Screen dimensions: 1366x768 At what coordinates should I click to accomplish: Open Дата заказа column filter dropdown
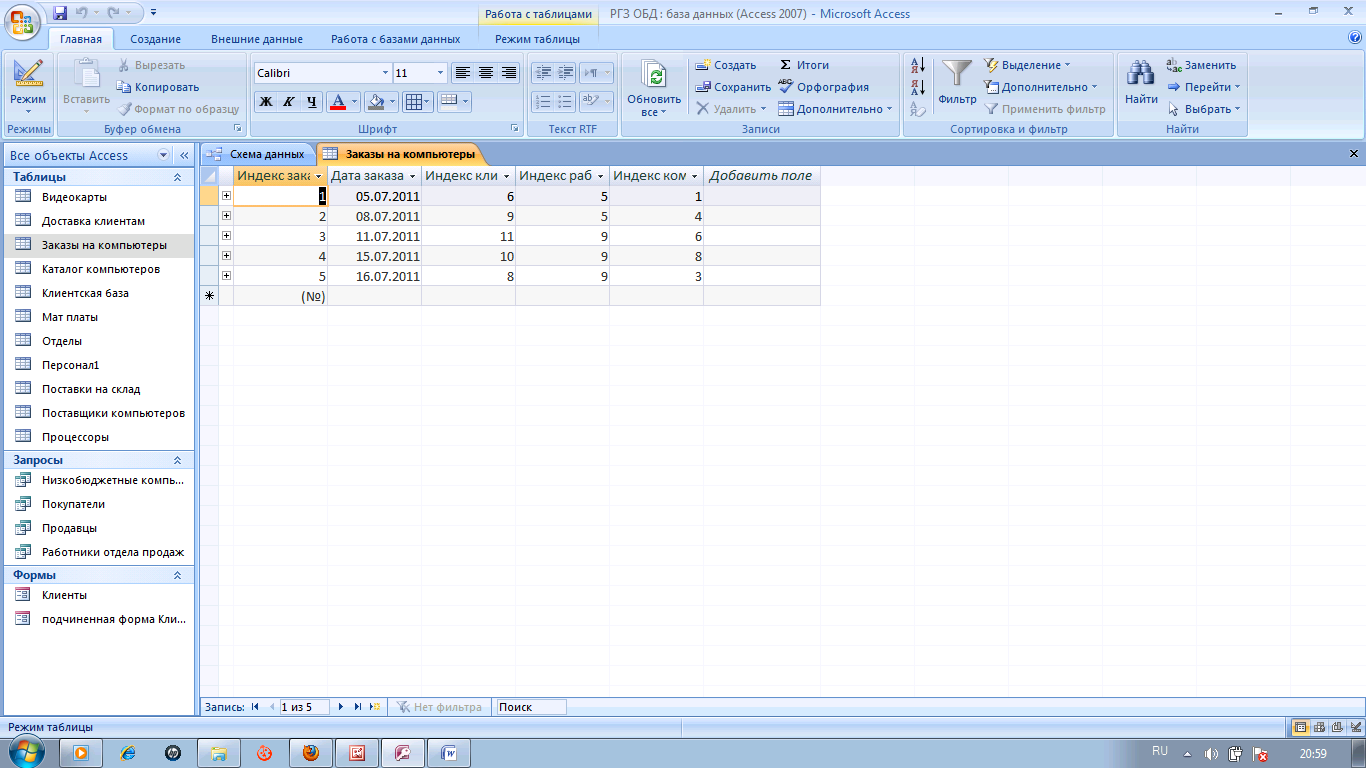pos(412,176)
